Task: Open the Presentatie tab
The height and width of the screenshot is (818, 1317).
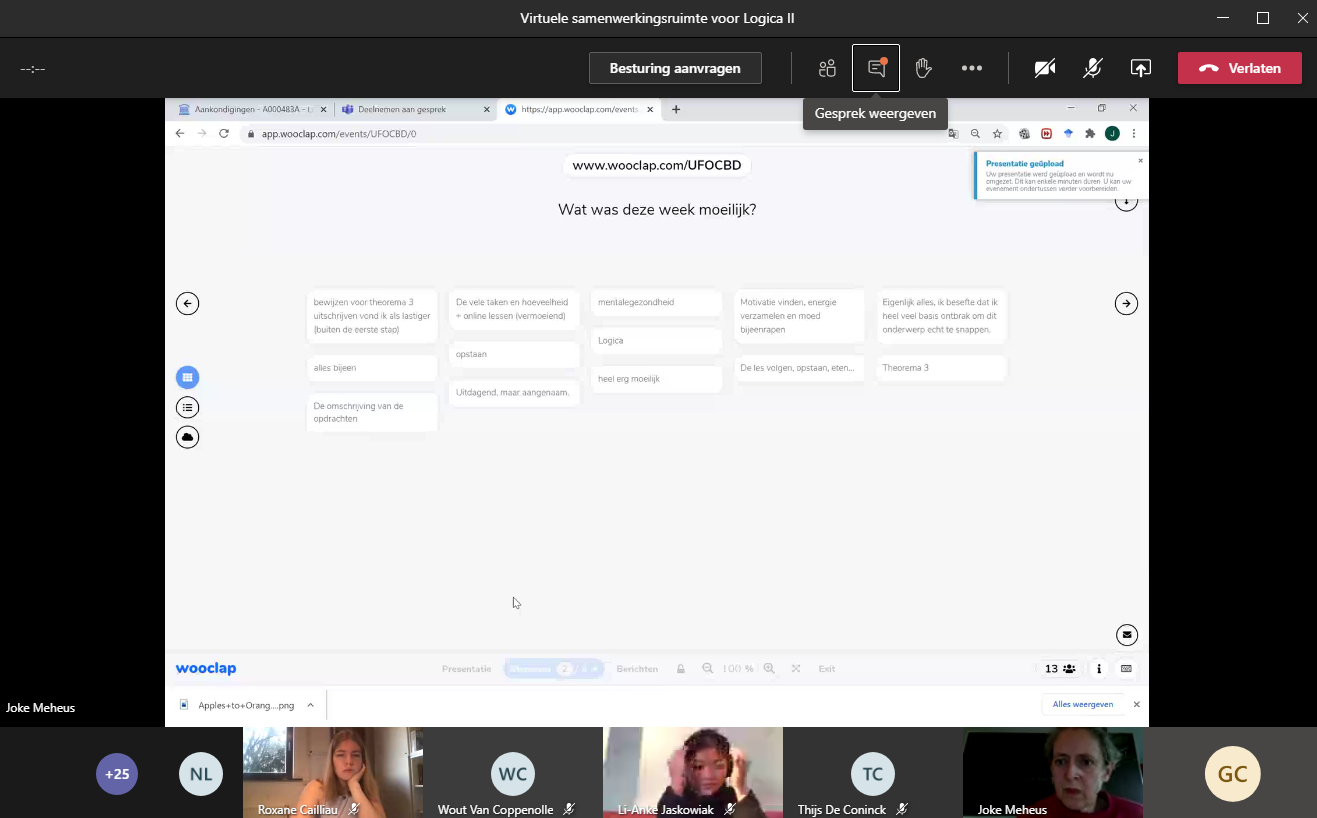Action: click(x=466, y=669)
